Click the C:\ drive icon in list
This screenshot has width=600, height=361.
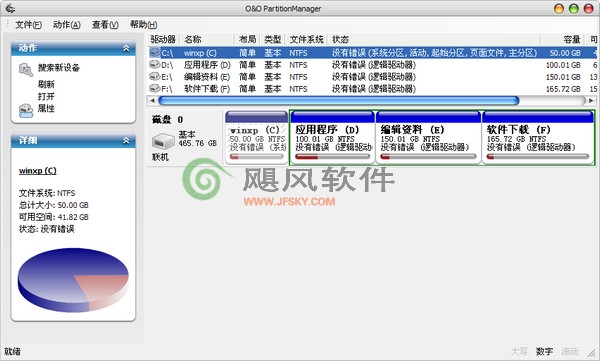click(x=155, y=52)
